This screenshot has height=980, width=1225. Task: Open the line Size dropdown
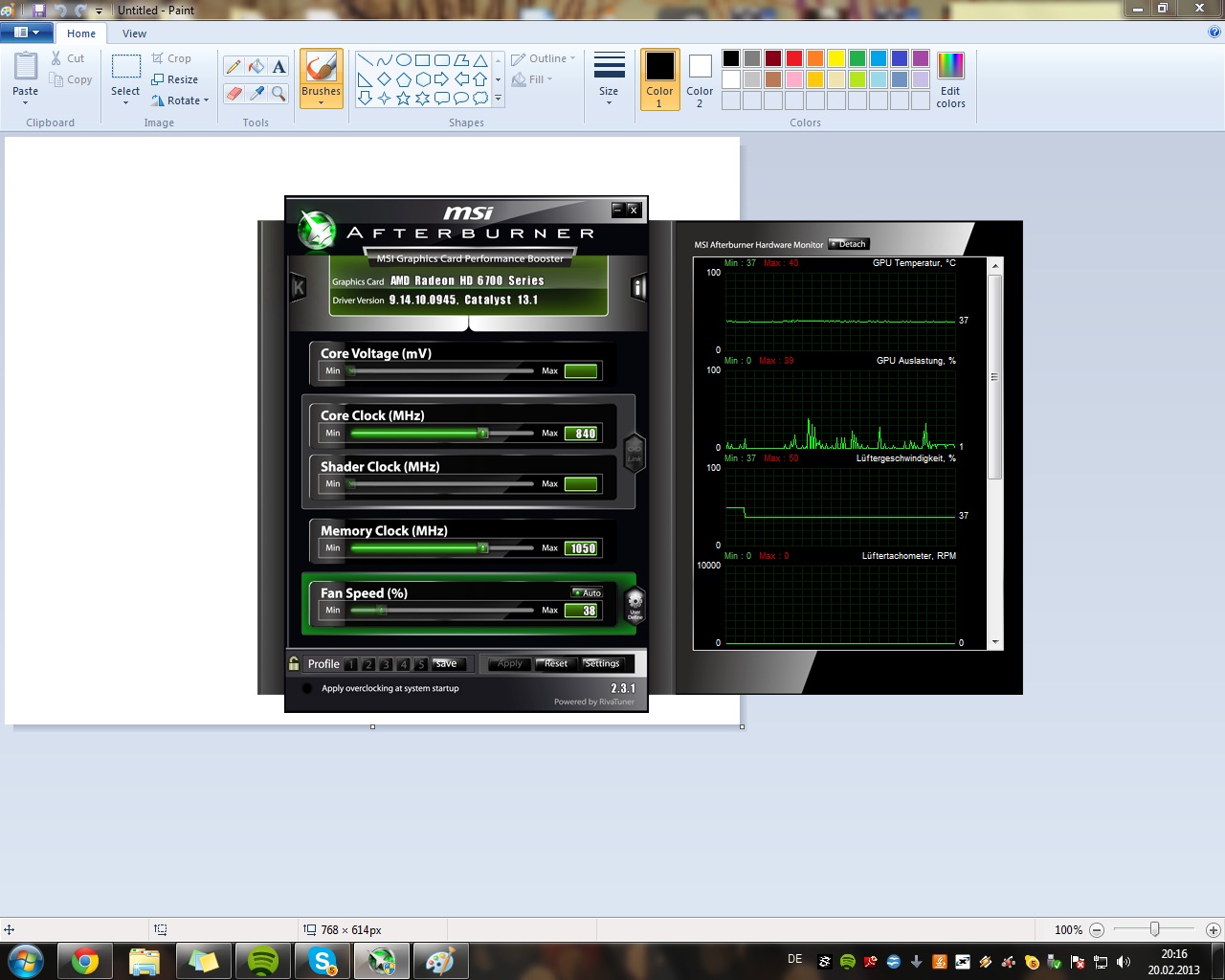pos(609,79)
